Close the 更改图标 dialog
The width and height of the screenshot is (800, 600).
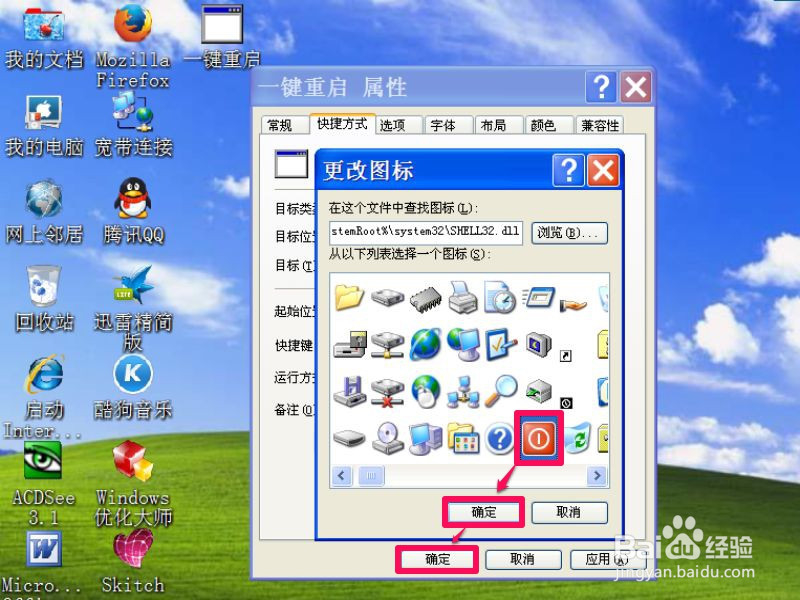603,170
